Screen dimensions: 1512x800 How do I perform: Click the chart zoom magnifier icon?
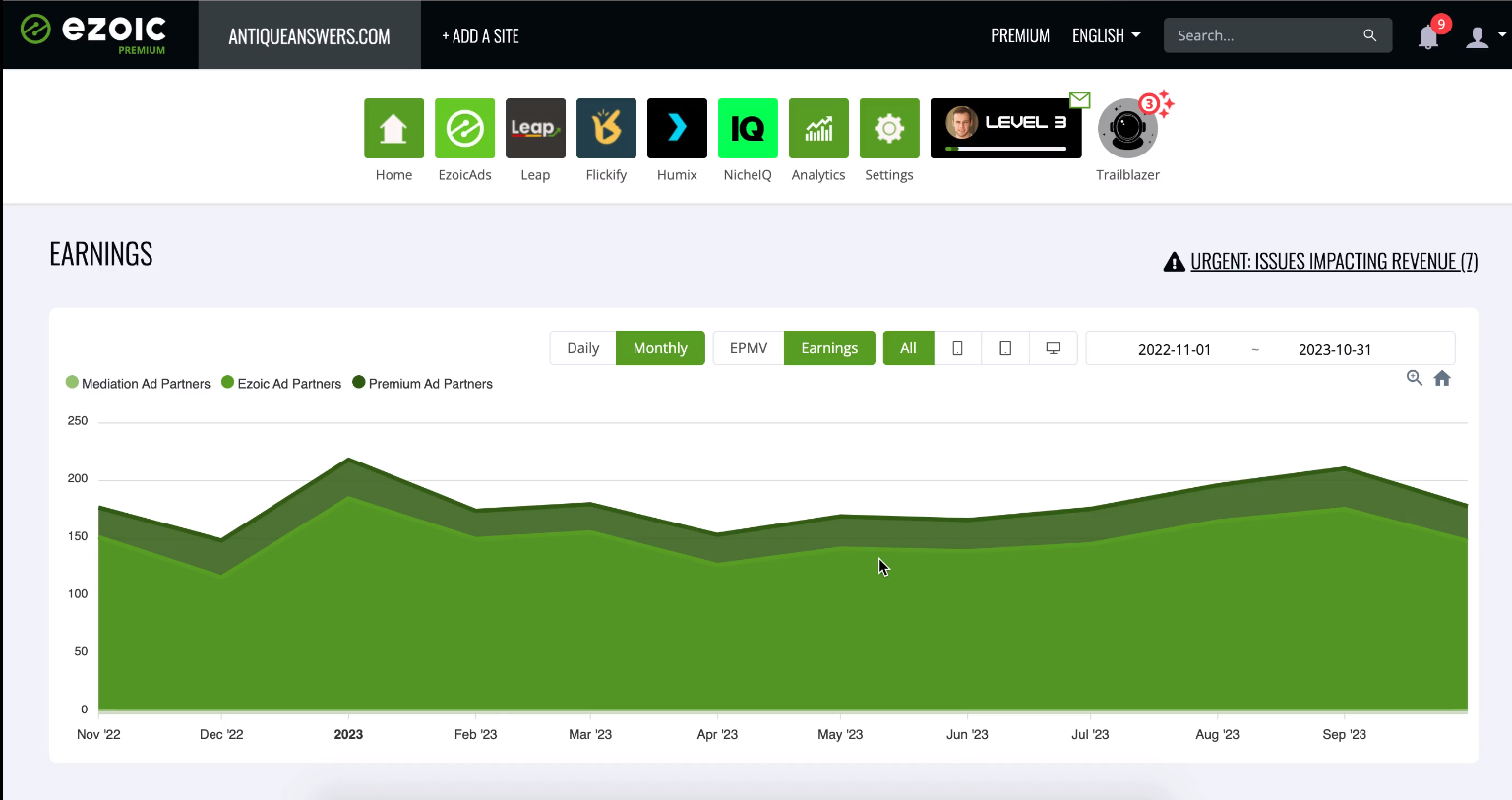1415,378
